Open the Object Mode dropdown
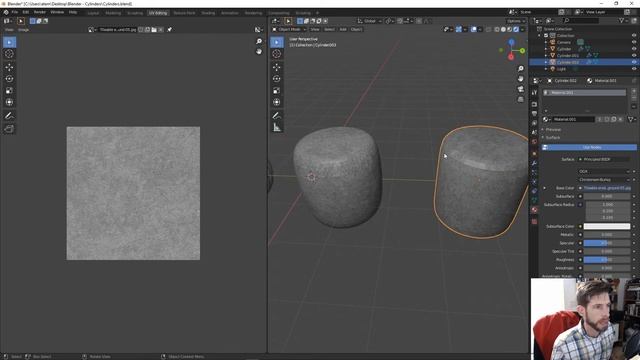 click(289, 29)
